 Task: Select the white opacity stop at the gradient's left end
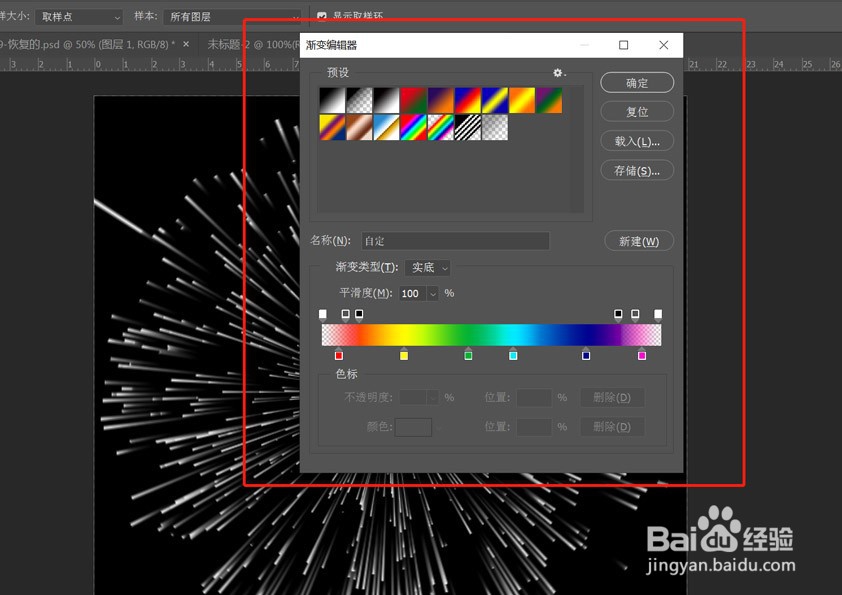323,314
